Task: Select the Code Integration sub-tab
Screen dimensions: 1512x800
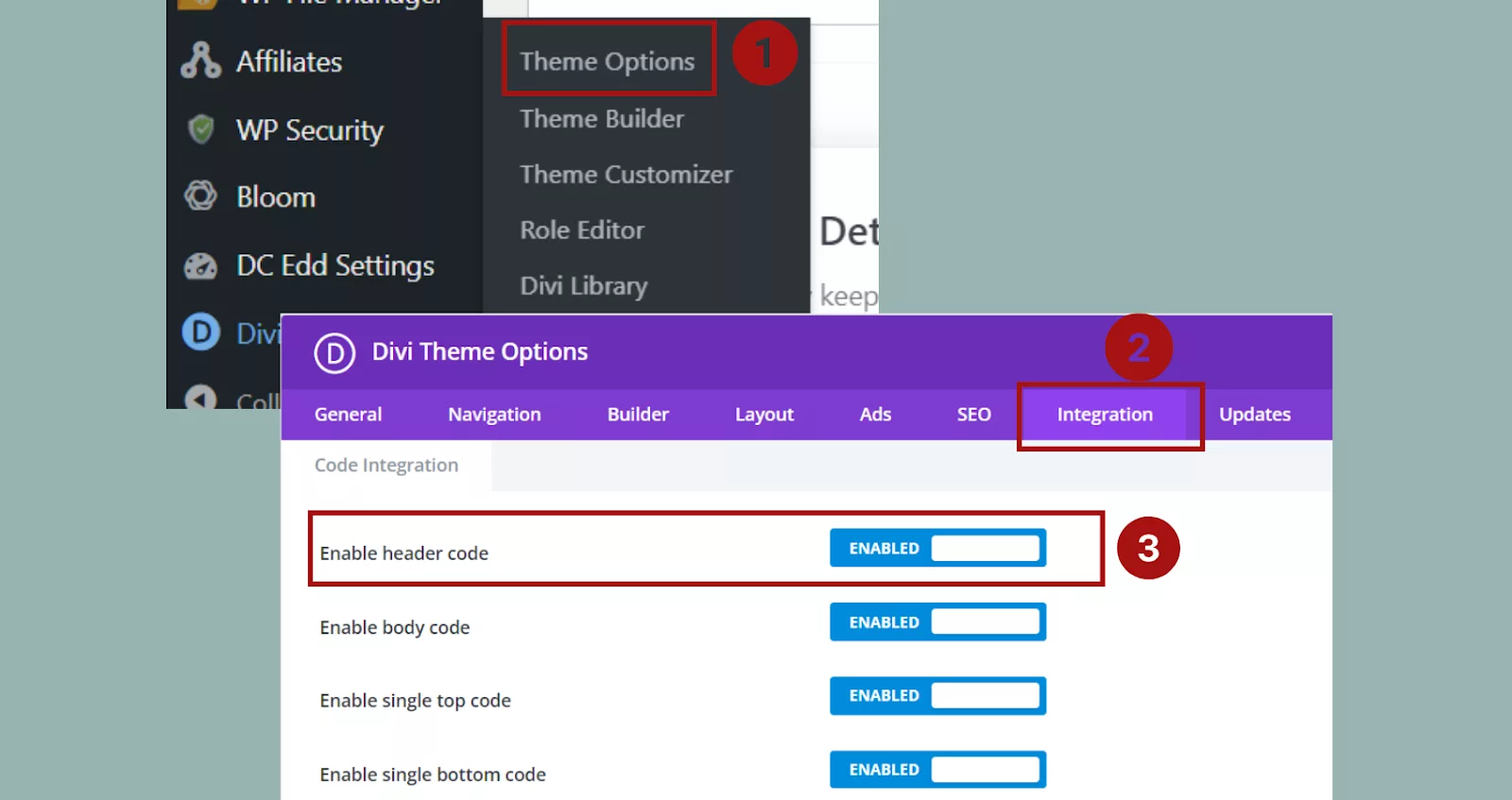Action: pyautogui.click(x=387, y=466)
